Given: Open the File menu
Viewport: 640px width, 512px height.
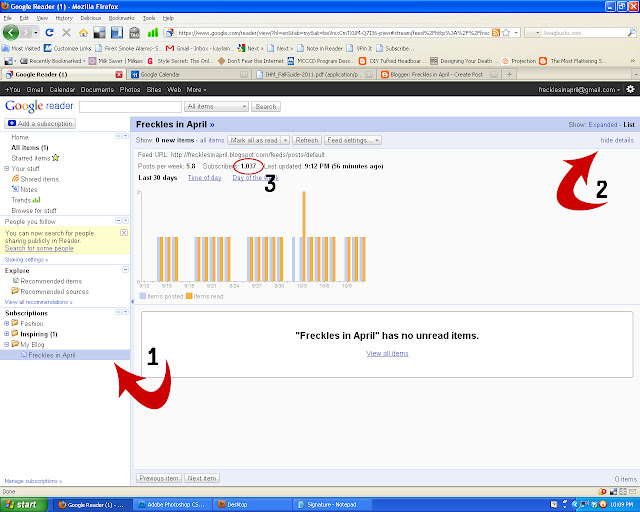Looking at the screenshot, I should [8, 18].
